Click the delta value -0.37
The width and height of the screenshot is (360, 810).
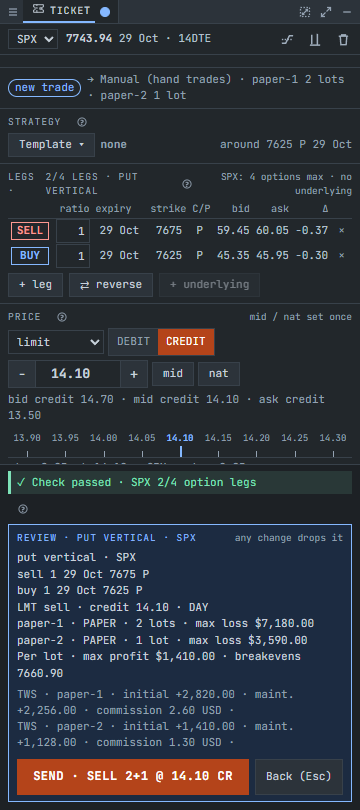pos(312,230)
